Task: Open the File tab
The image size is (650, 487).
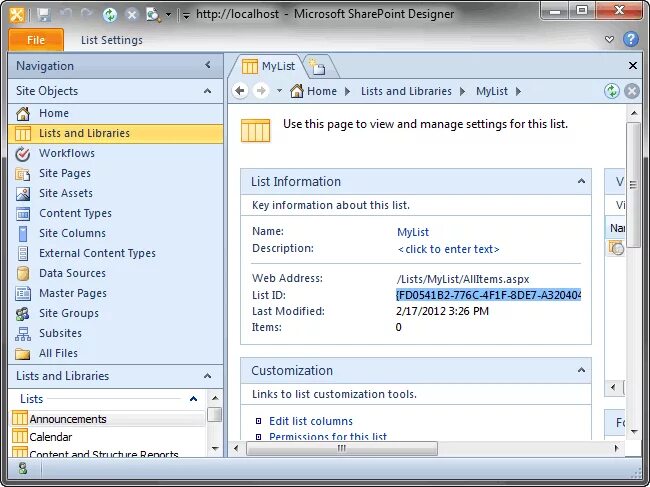Action: point(36,40)
